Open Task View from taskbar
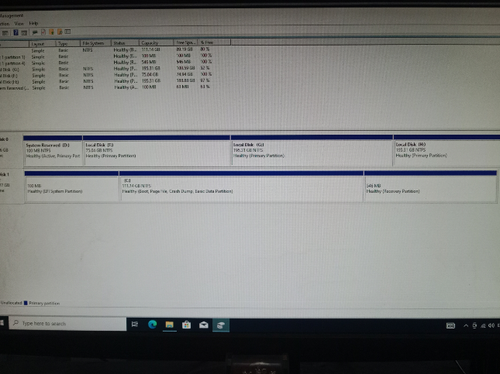This screenshot has height=374, width=500. click(135, 324)
